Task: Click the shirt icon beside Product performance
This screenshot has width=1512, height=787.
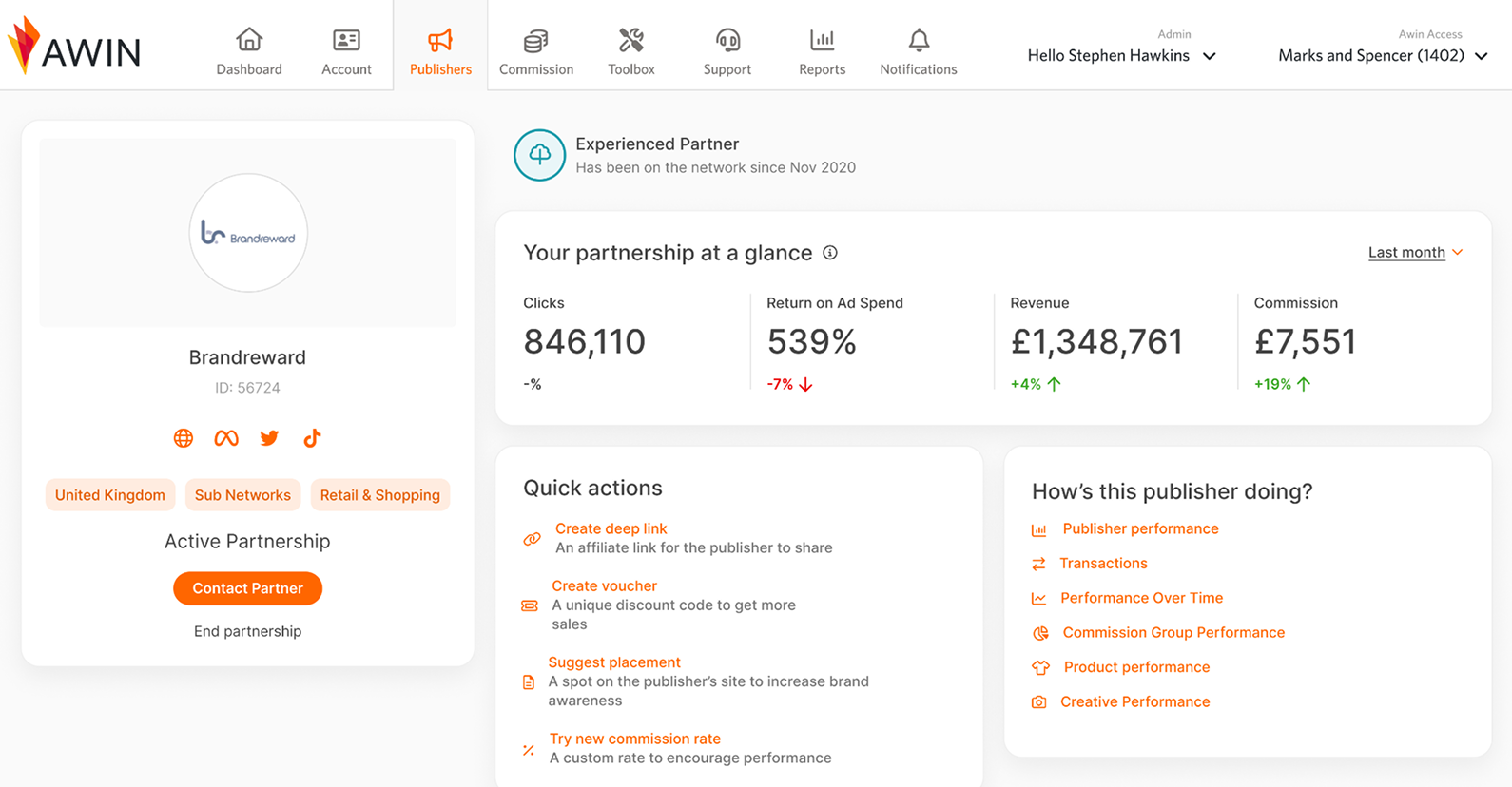Action: point(1040,668)
